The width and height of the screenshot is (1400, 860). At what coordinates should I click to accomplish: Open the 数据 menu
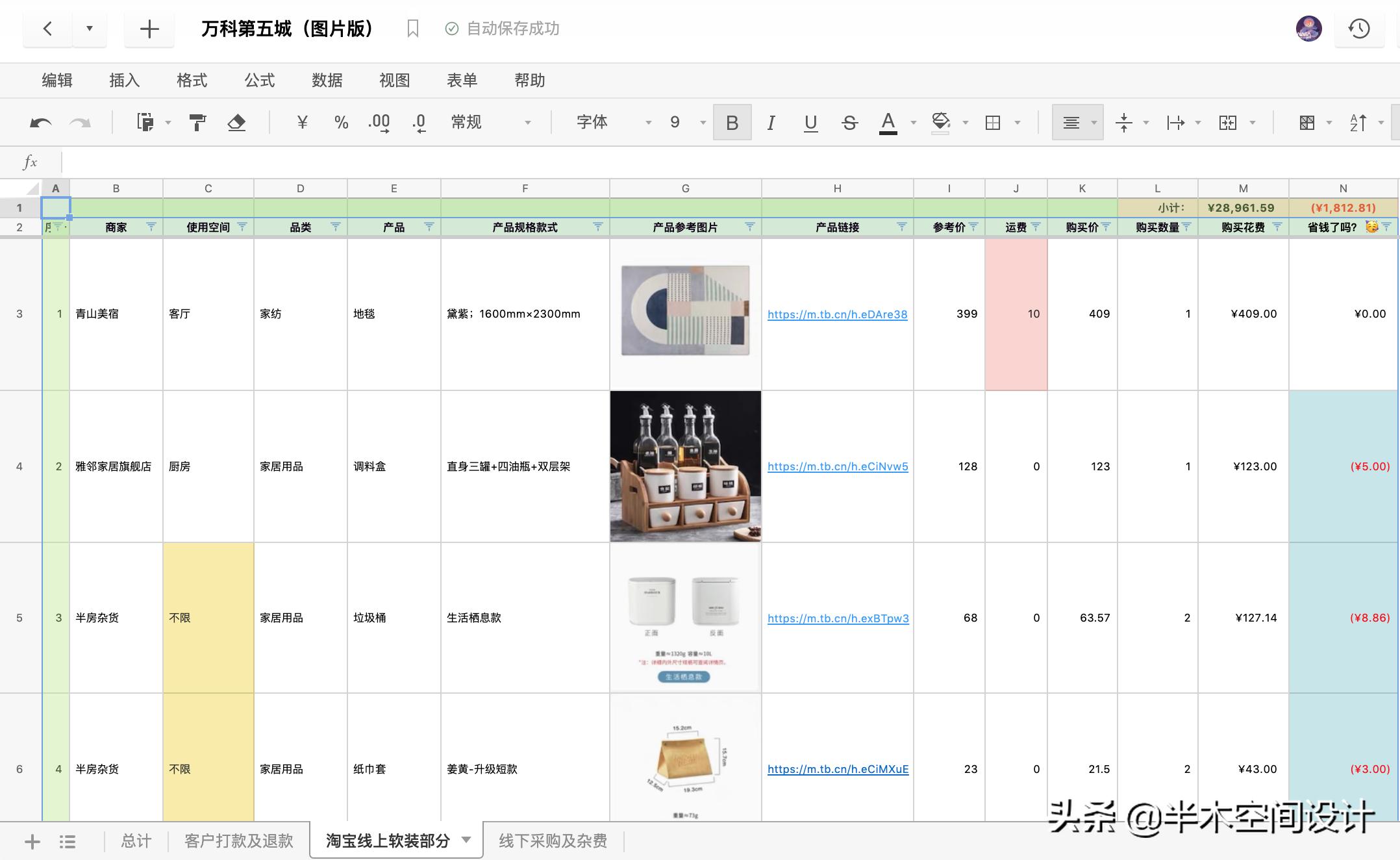[327, 80]
